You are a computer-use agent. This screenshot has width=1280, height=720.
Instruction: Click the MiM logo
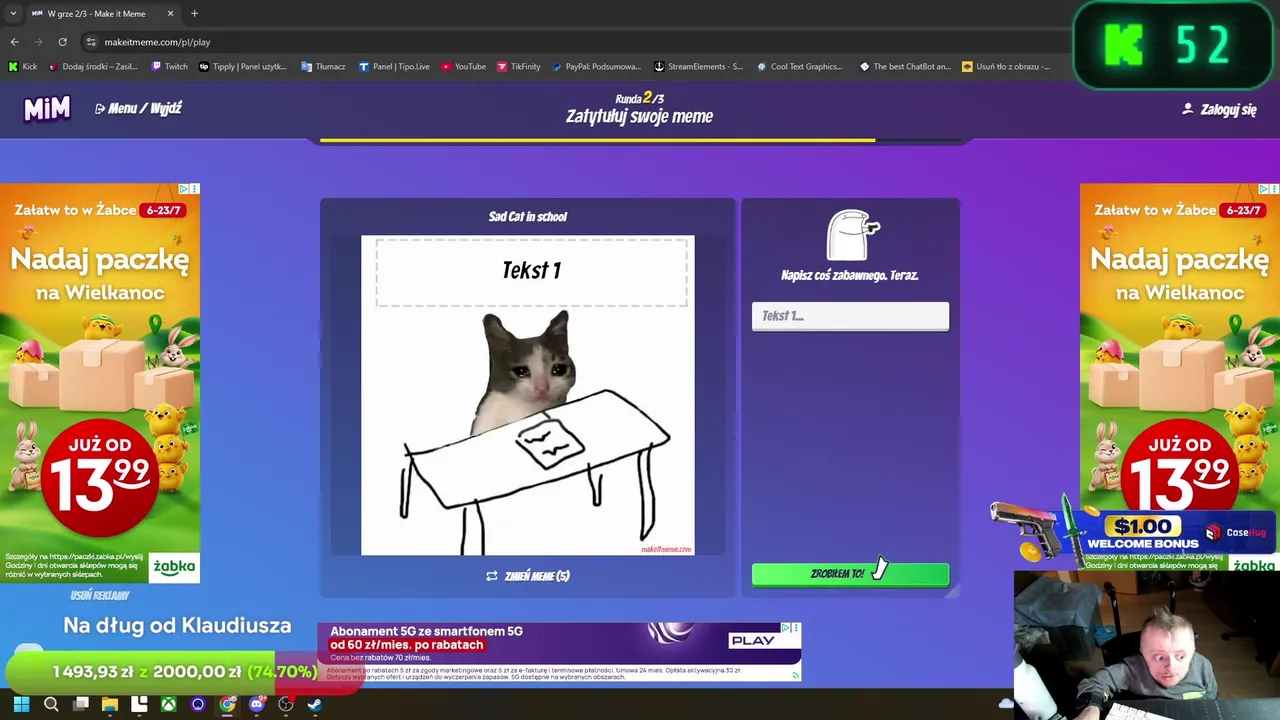point(47,109)
